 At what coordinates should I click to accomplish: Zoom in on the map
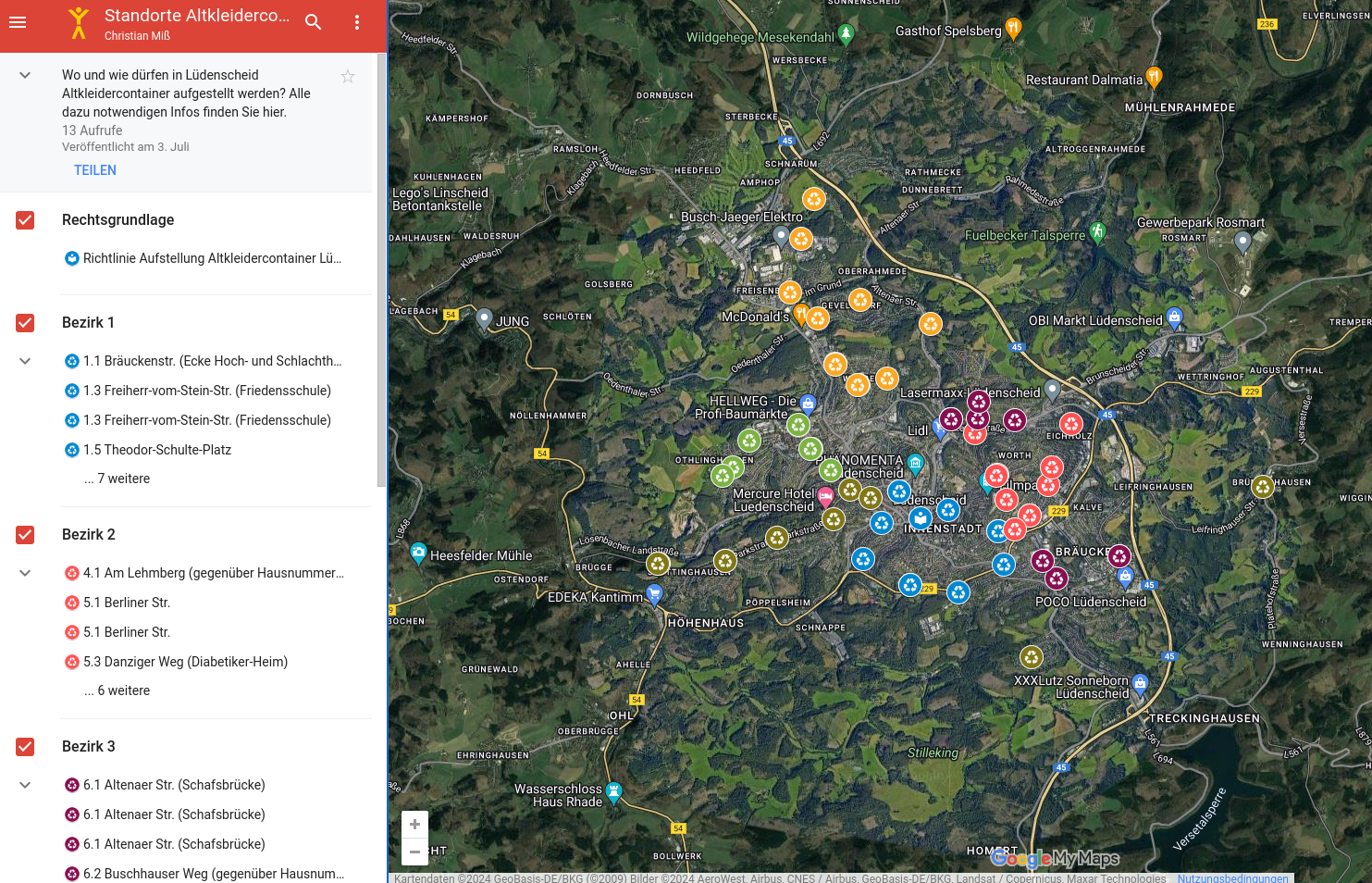(414, 824)
